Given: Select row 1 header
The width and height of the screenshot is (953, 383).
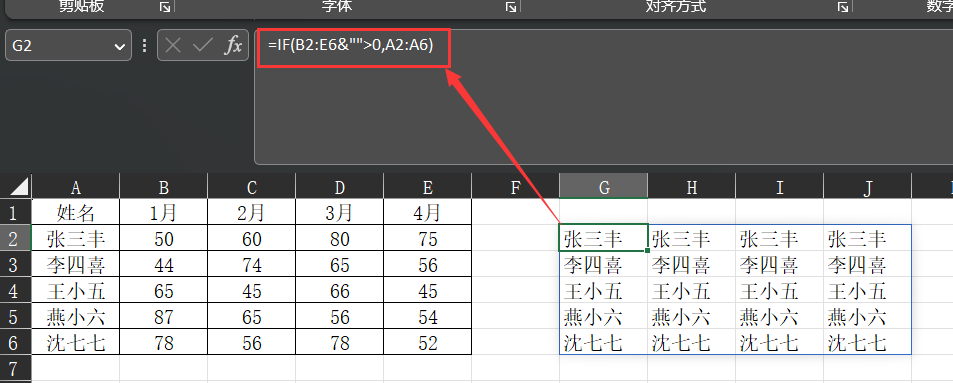Looking at the screenshot, I should click(15, 212).
